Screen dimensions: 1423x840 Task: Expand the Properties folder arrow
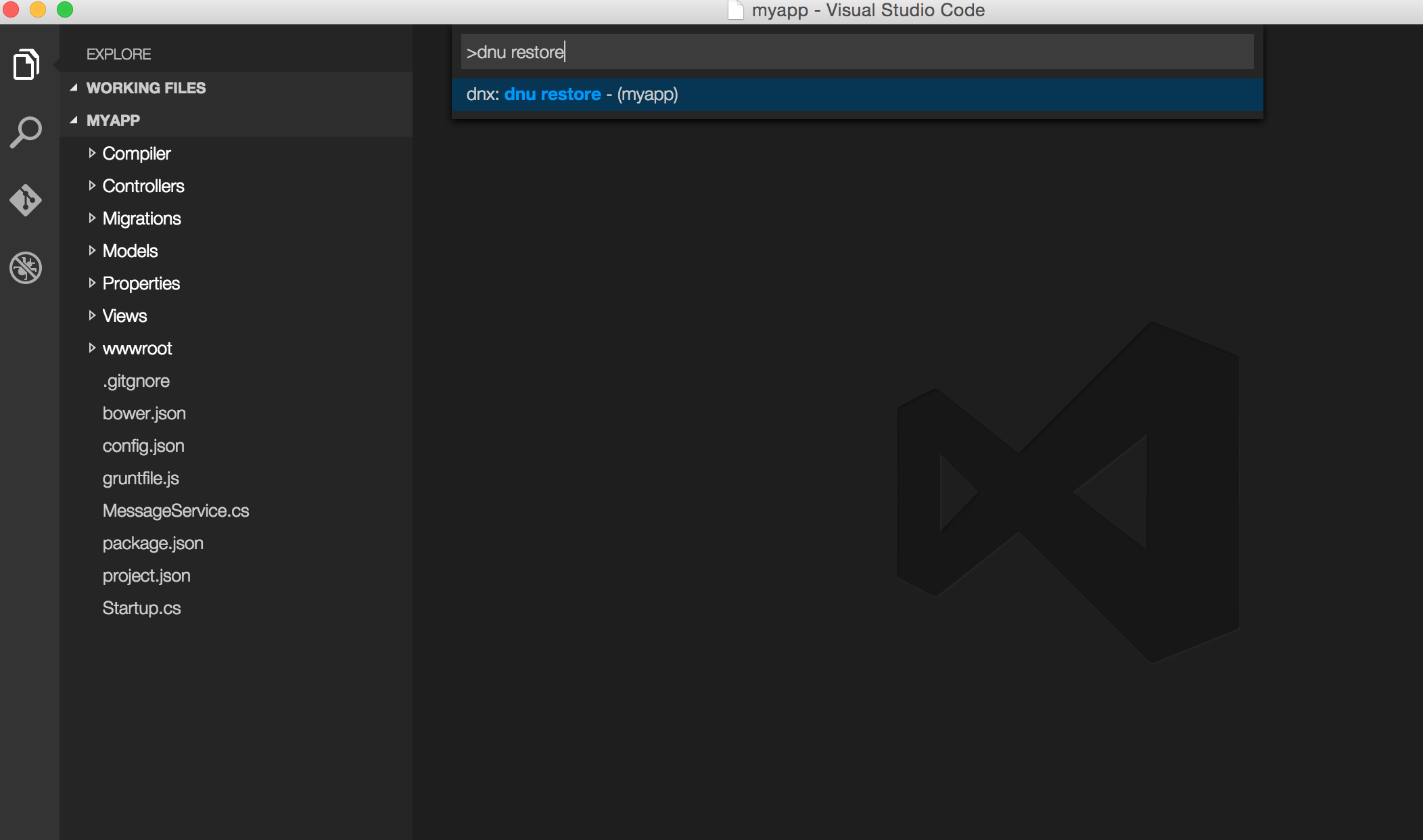pyautogui.click(x=92, y=283)
